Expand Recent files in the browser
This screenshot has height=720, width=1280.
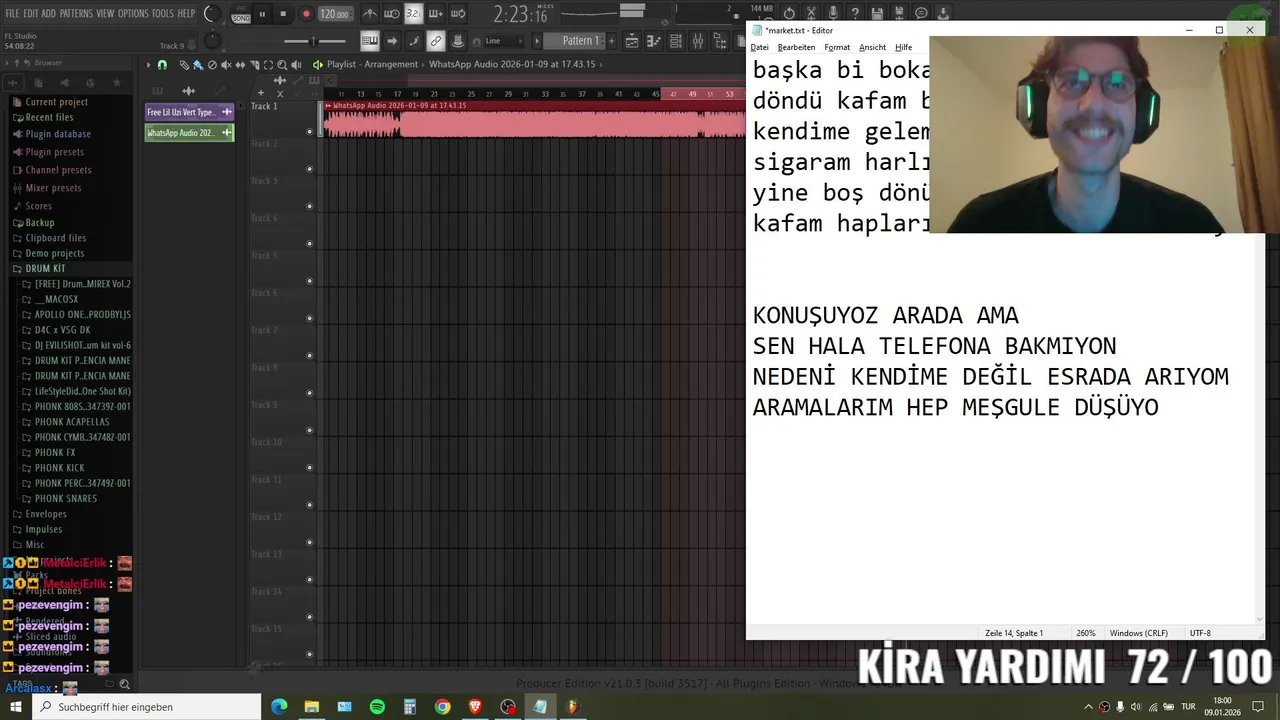(x=49, y=117)
